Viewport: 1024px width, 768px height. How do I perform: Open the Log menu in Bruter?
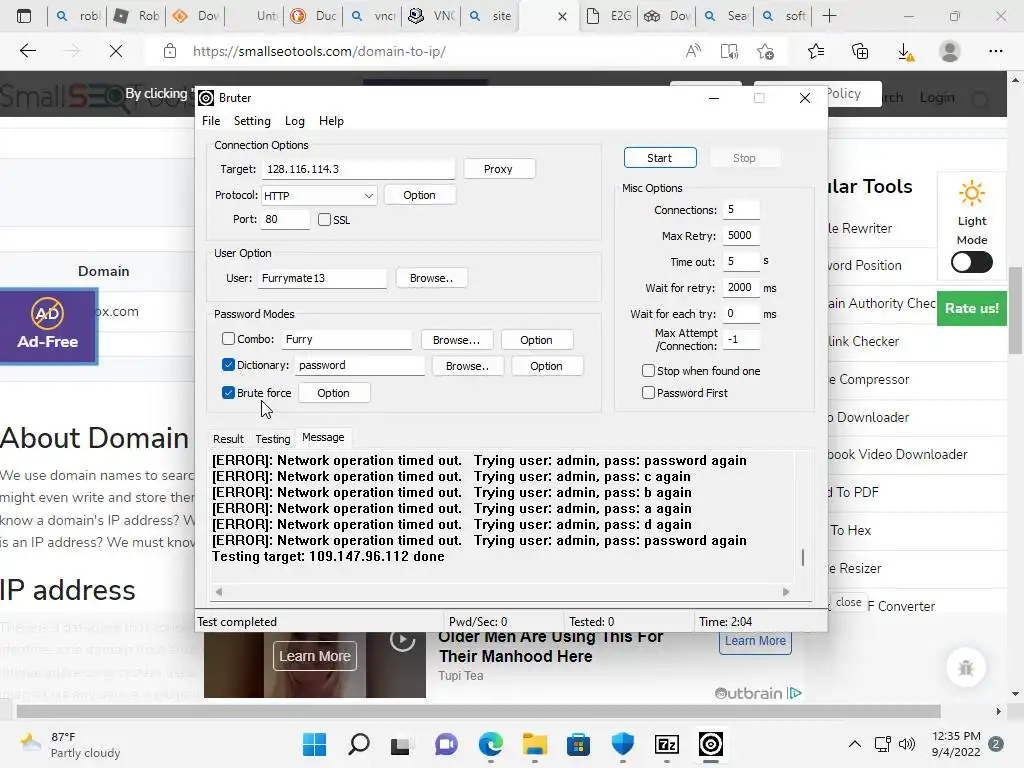click(295, 121)
